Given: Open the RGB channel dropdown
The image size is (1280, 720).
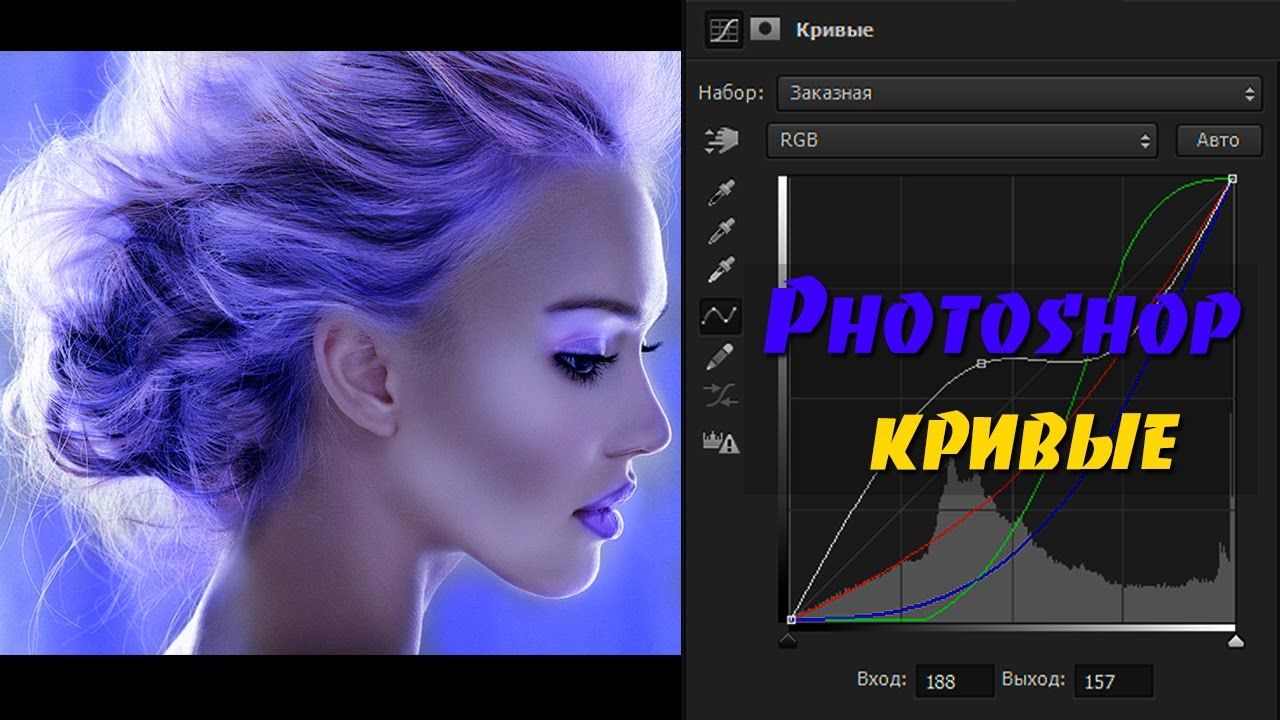Looking at the screenshot, I should tap(961, 141).
